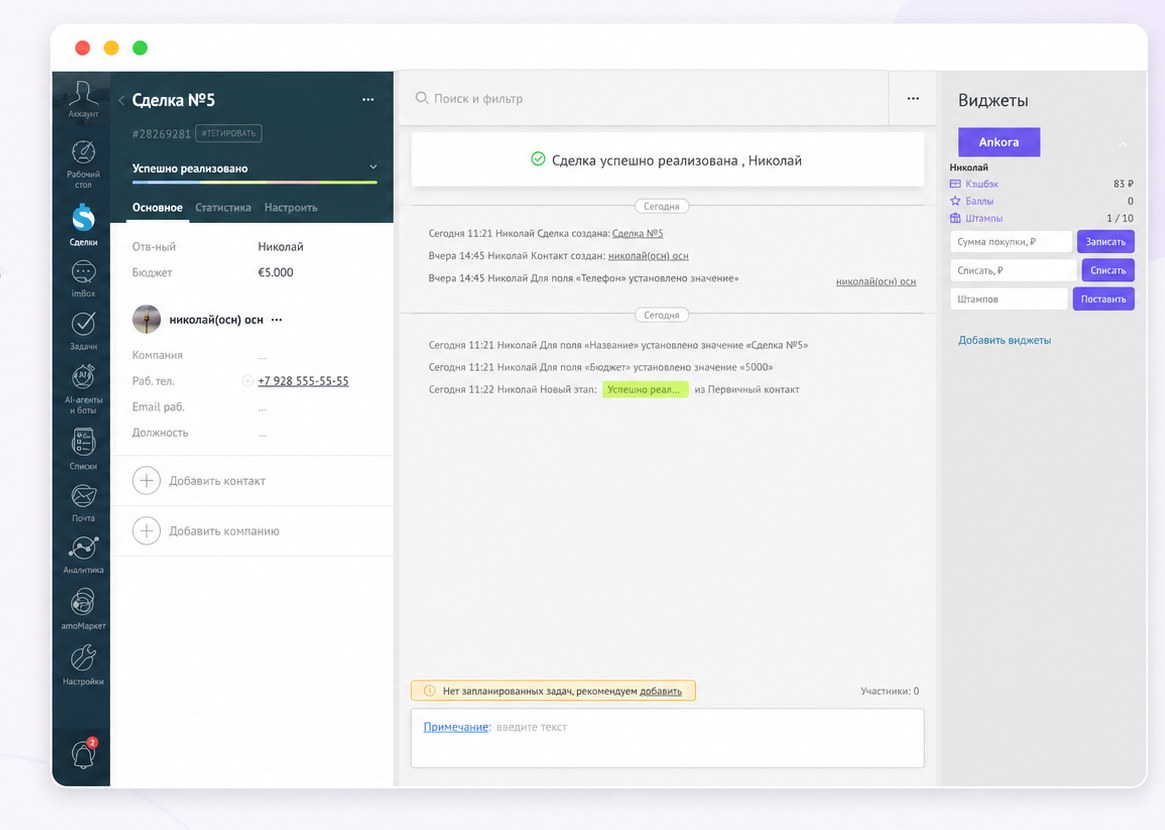The width and height of the screenshot is (1165, 830).
Task: Click the Участники: 0 label
Action: 889,691
